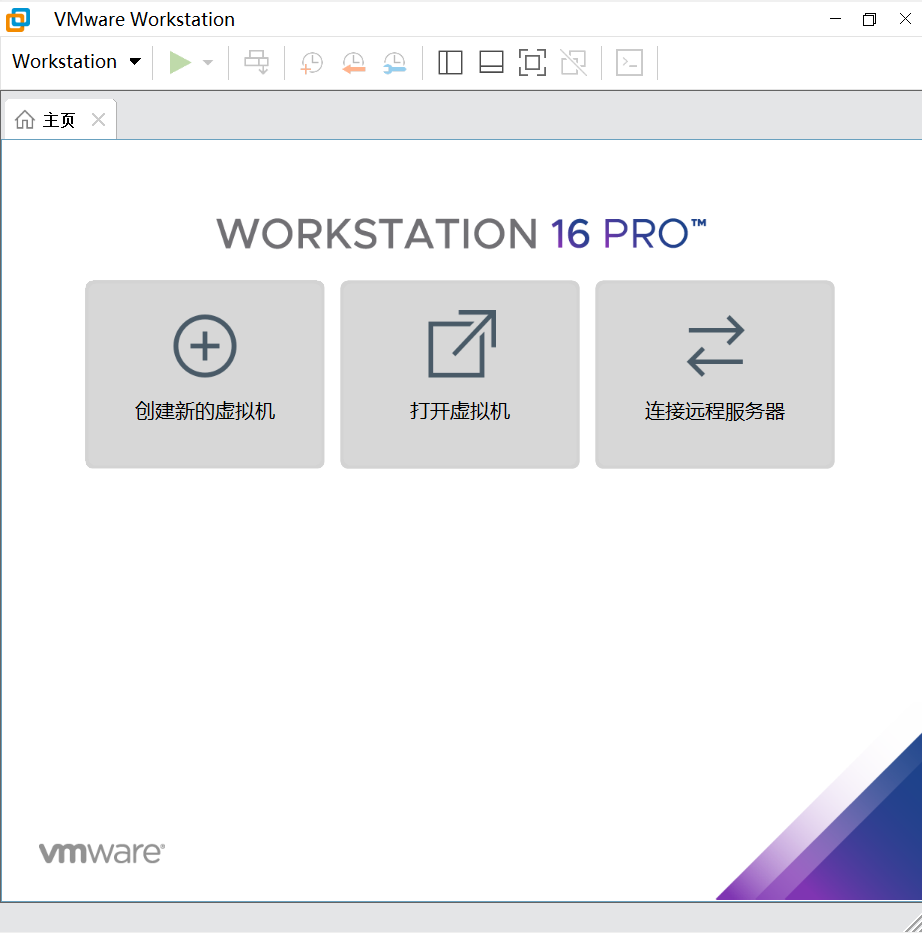Take a snapshot of the virtual machine

[x=312, y=62]
